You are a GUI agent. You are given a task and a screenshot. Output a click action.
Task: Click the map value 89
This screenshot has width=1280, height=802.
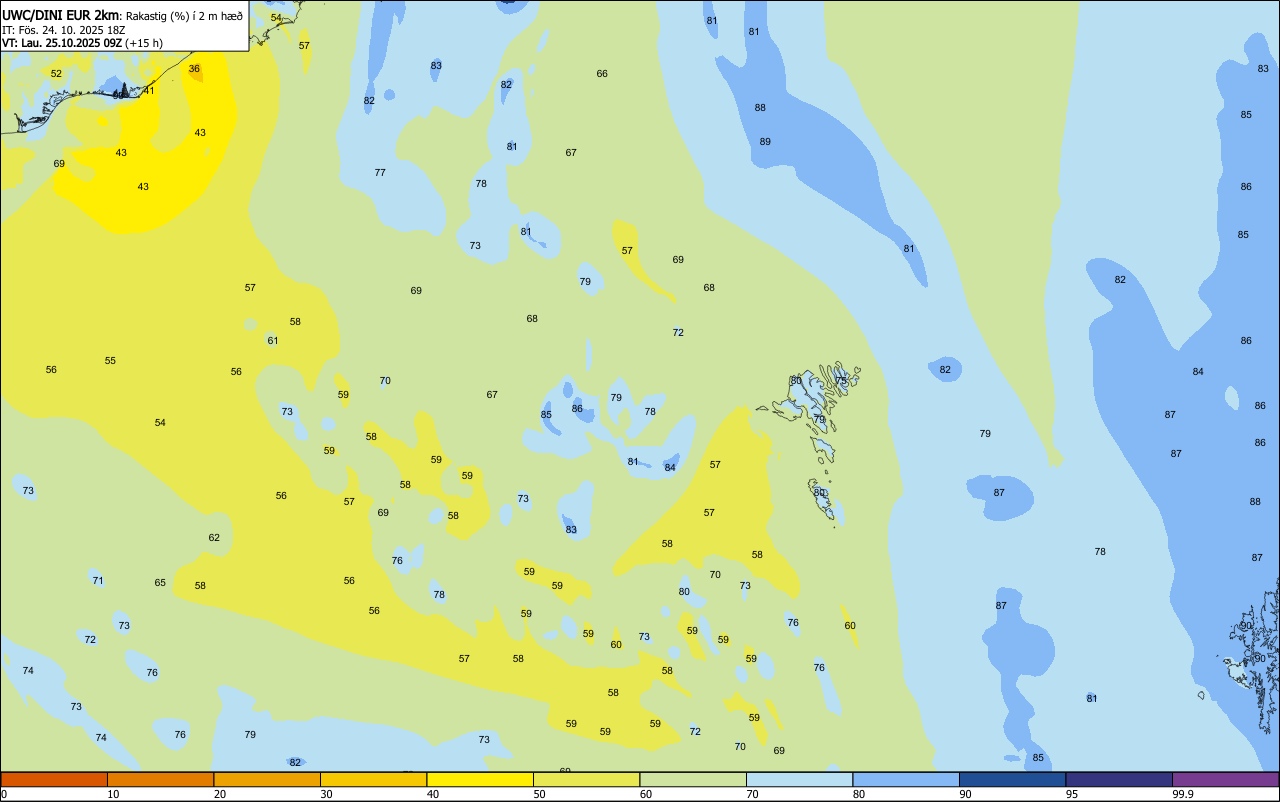point(765,141)
